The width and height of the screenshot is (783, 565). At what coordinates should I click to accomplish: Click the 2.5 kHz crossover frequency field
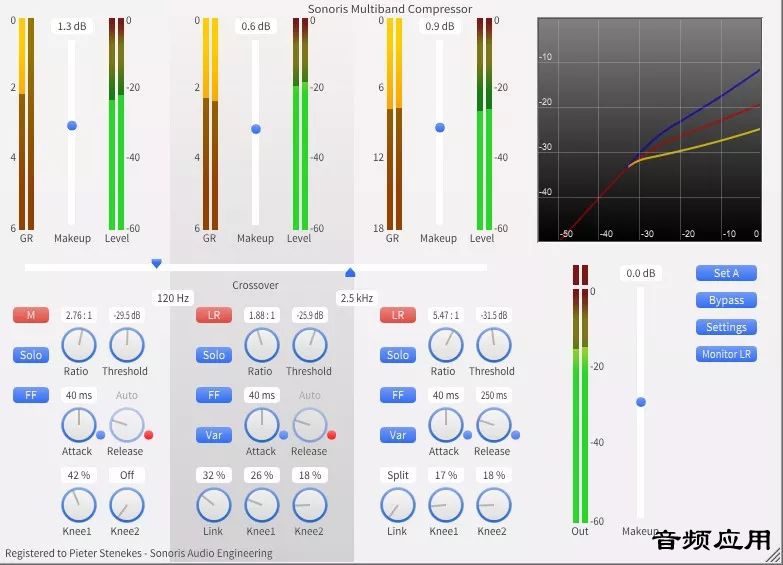coord(357,298)
